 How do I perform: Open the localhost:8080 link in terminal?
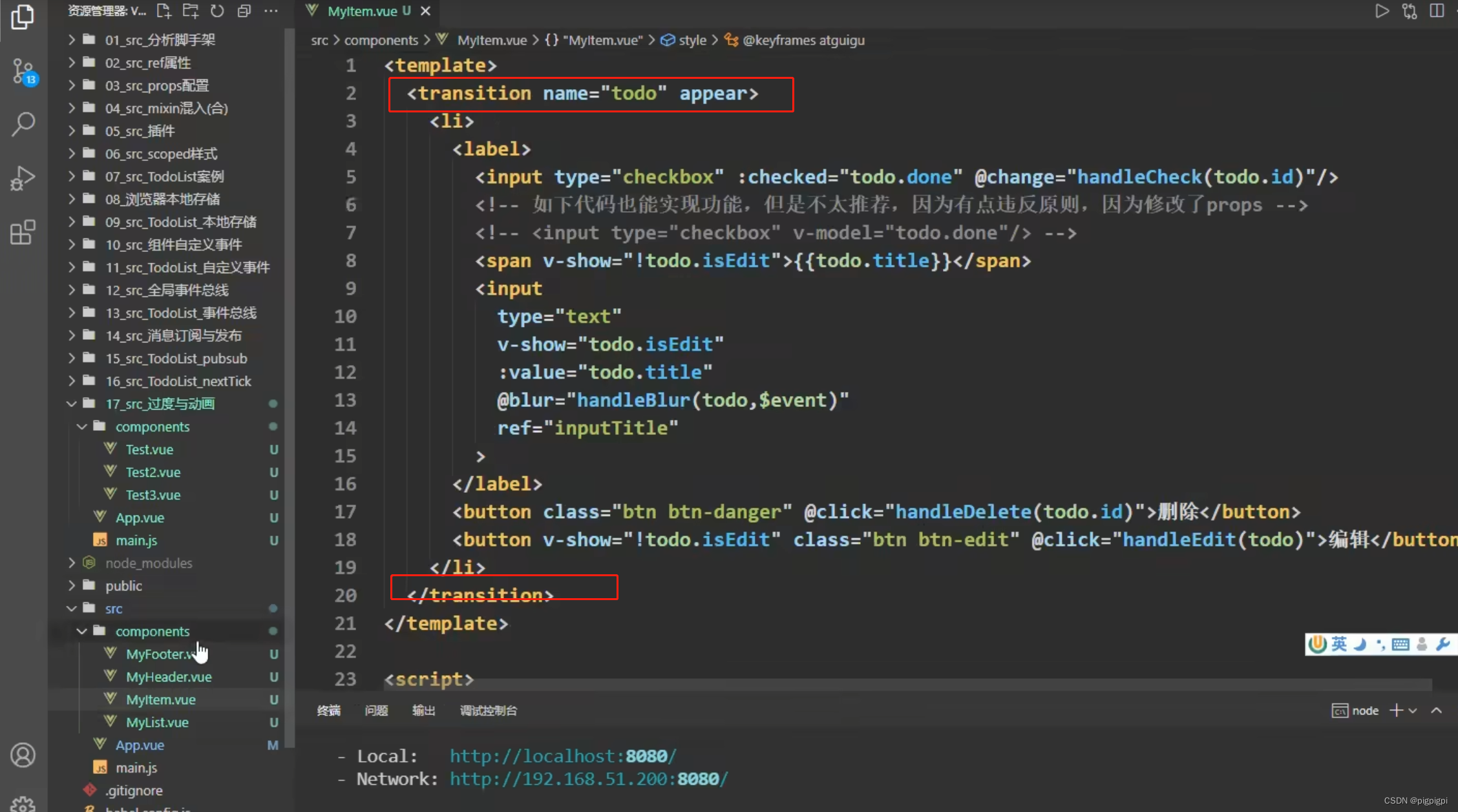(563, 756)
